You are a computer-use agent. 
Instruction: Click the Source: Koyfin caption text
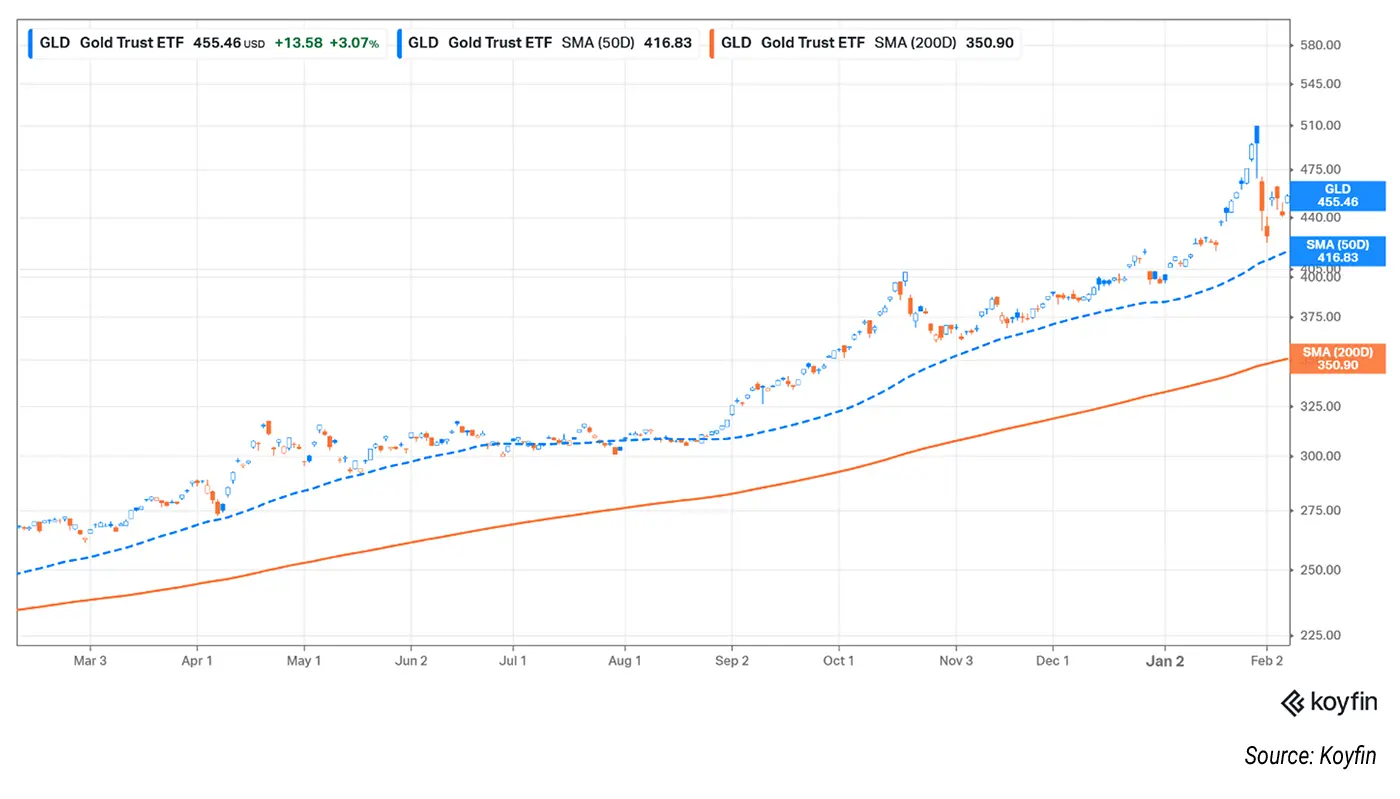[x=1310, y=756]
